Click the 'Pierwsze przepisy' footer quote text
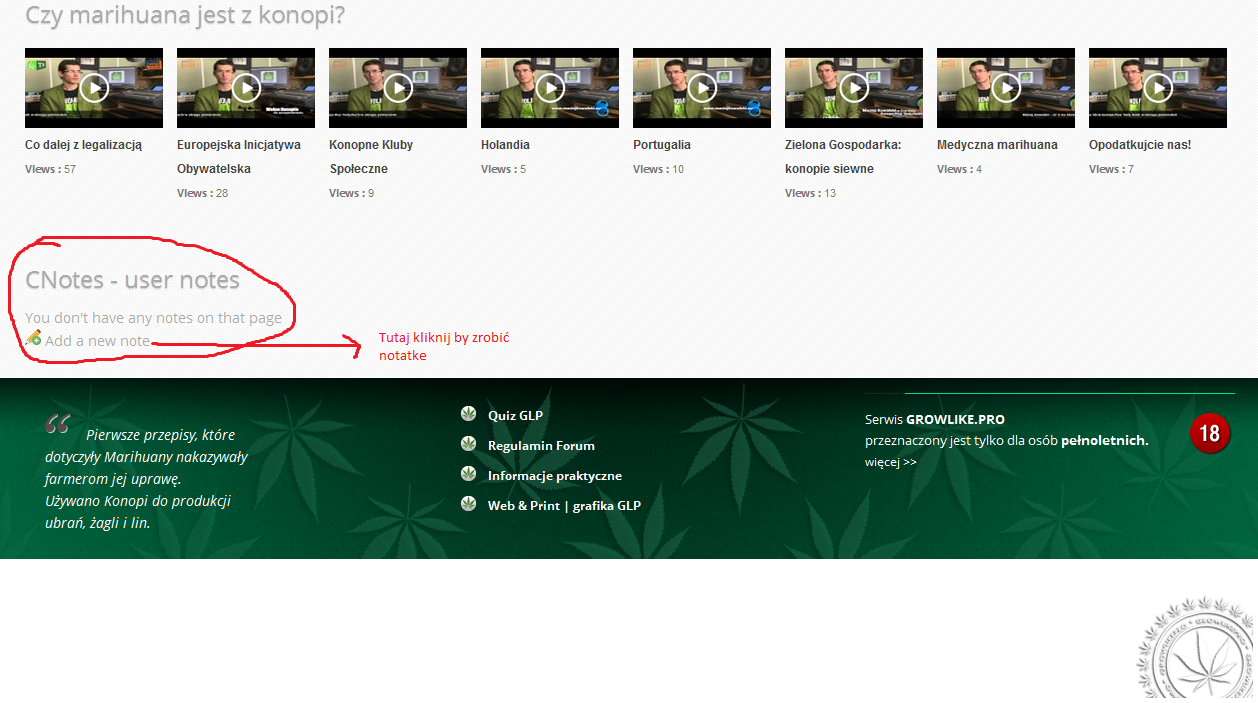This screenshot has height=703, width=1258. point(147,478)
